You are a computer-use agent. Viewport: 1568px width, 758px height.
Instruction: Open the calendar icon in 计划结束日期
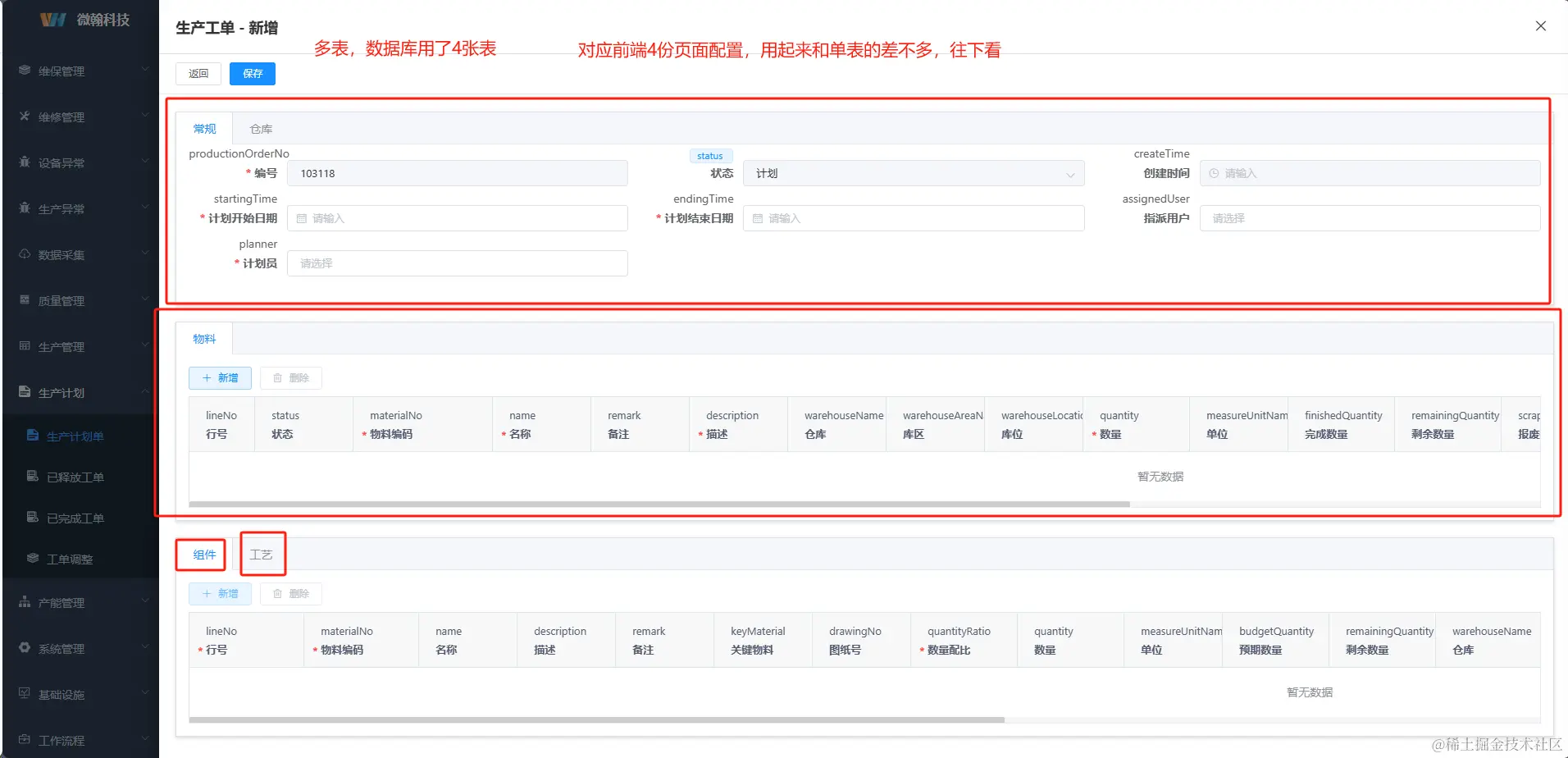(x=758, y=218)
